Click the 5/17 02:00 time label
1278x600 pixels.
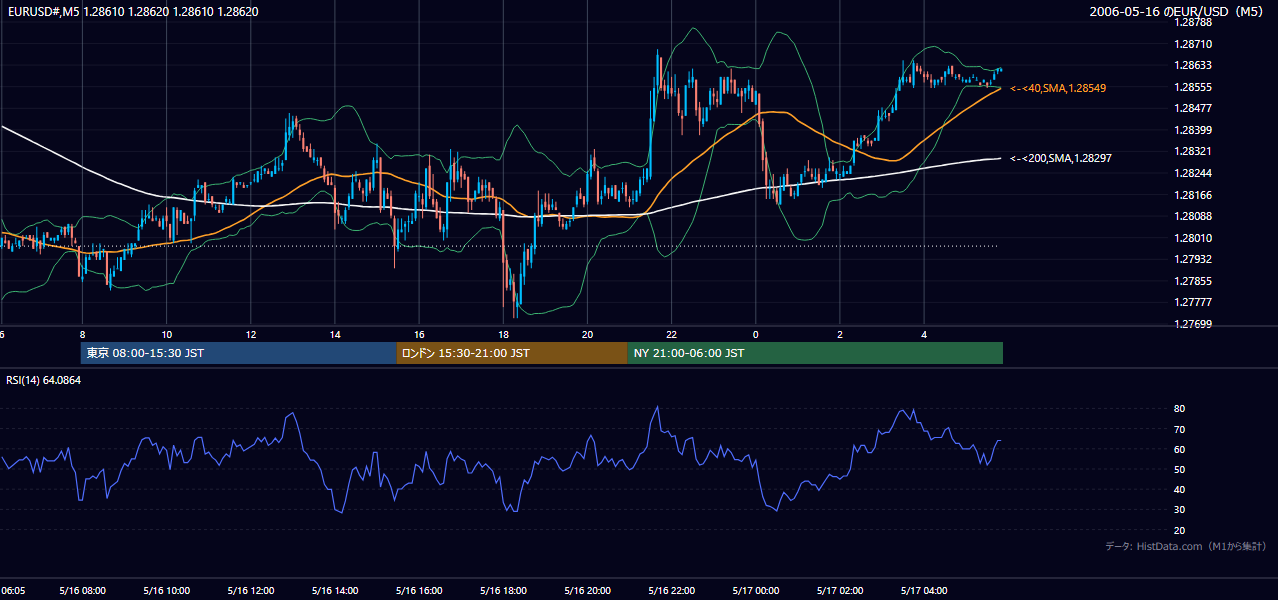coord(840,591)
